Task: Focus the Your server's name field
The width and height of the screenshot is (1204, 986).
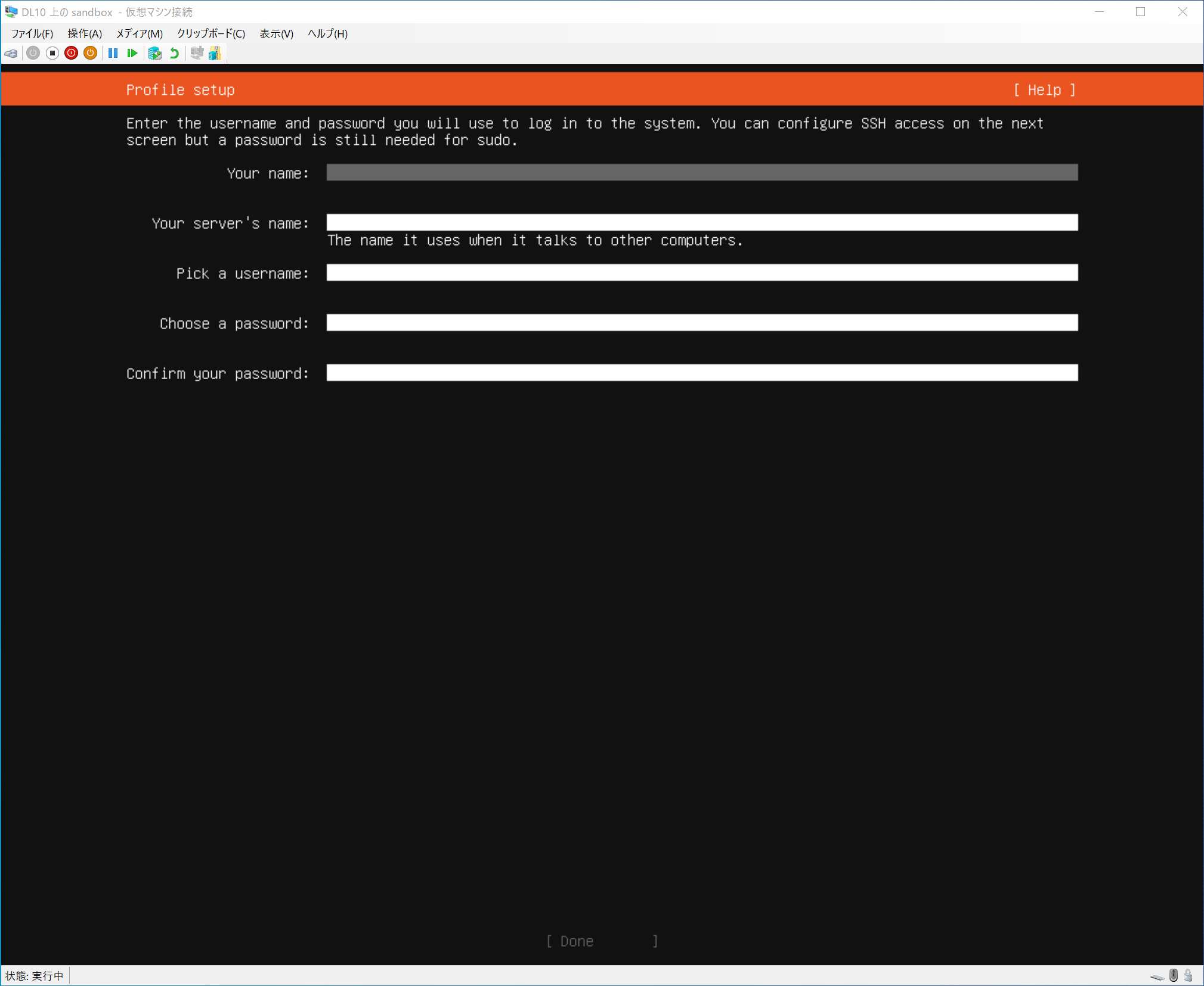Action: [702, 223]
